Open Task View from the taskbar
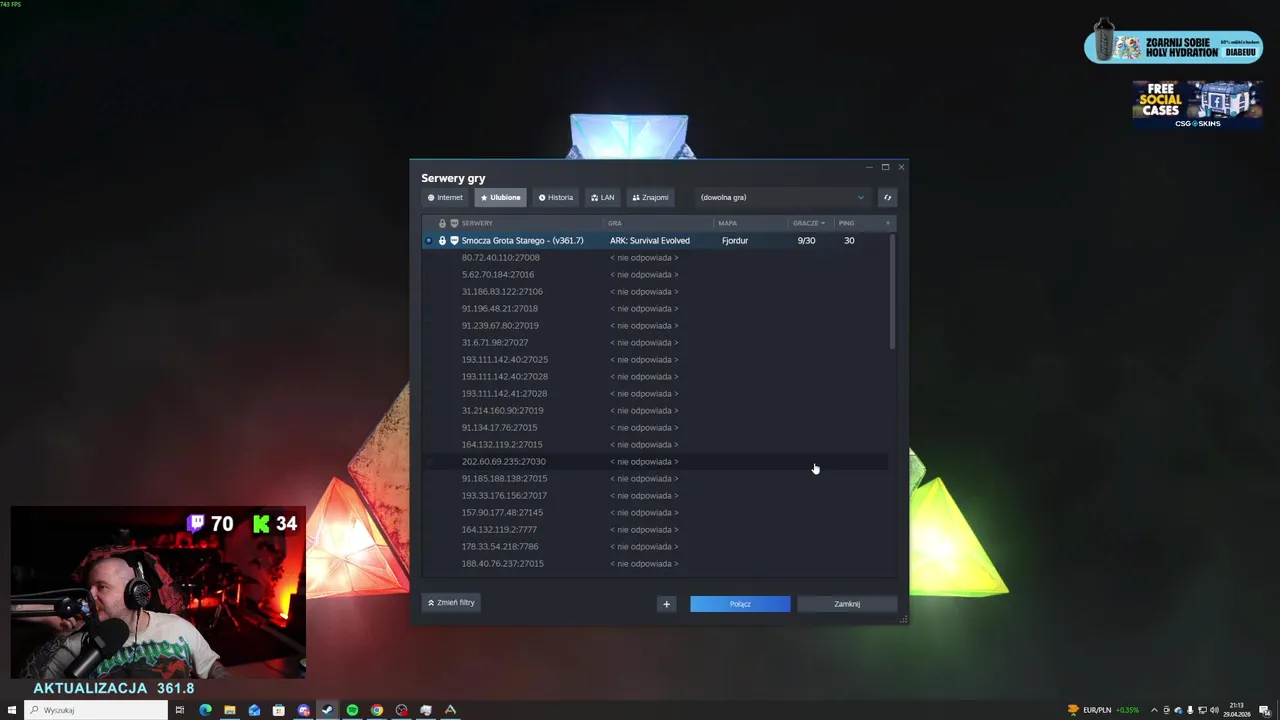The width and height of the screenshot is (1280, 720). (180, 710)
